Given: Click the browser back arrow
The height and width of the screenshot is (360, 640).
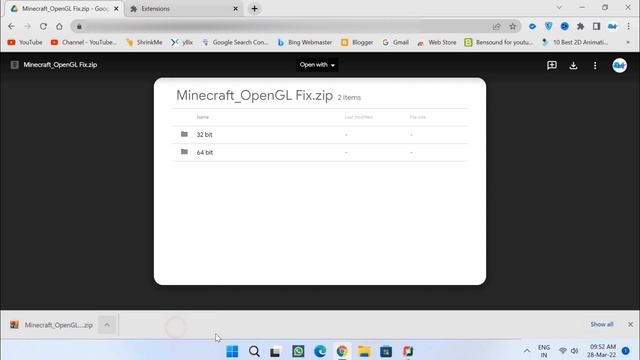Looking at the screenshot, I should 11,26.
